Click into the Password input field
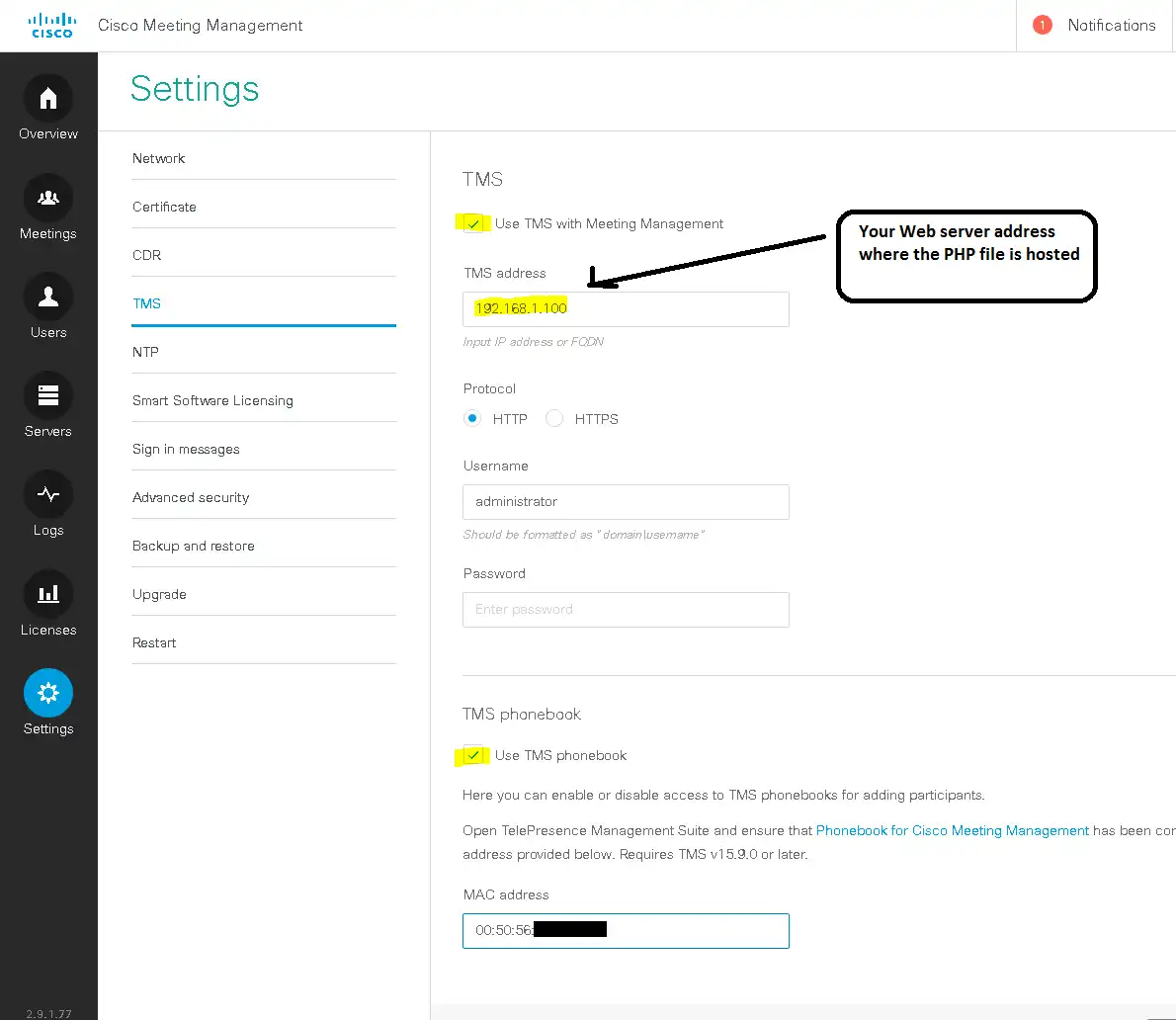The image size is (1176, 1020). pos(626,610)
